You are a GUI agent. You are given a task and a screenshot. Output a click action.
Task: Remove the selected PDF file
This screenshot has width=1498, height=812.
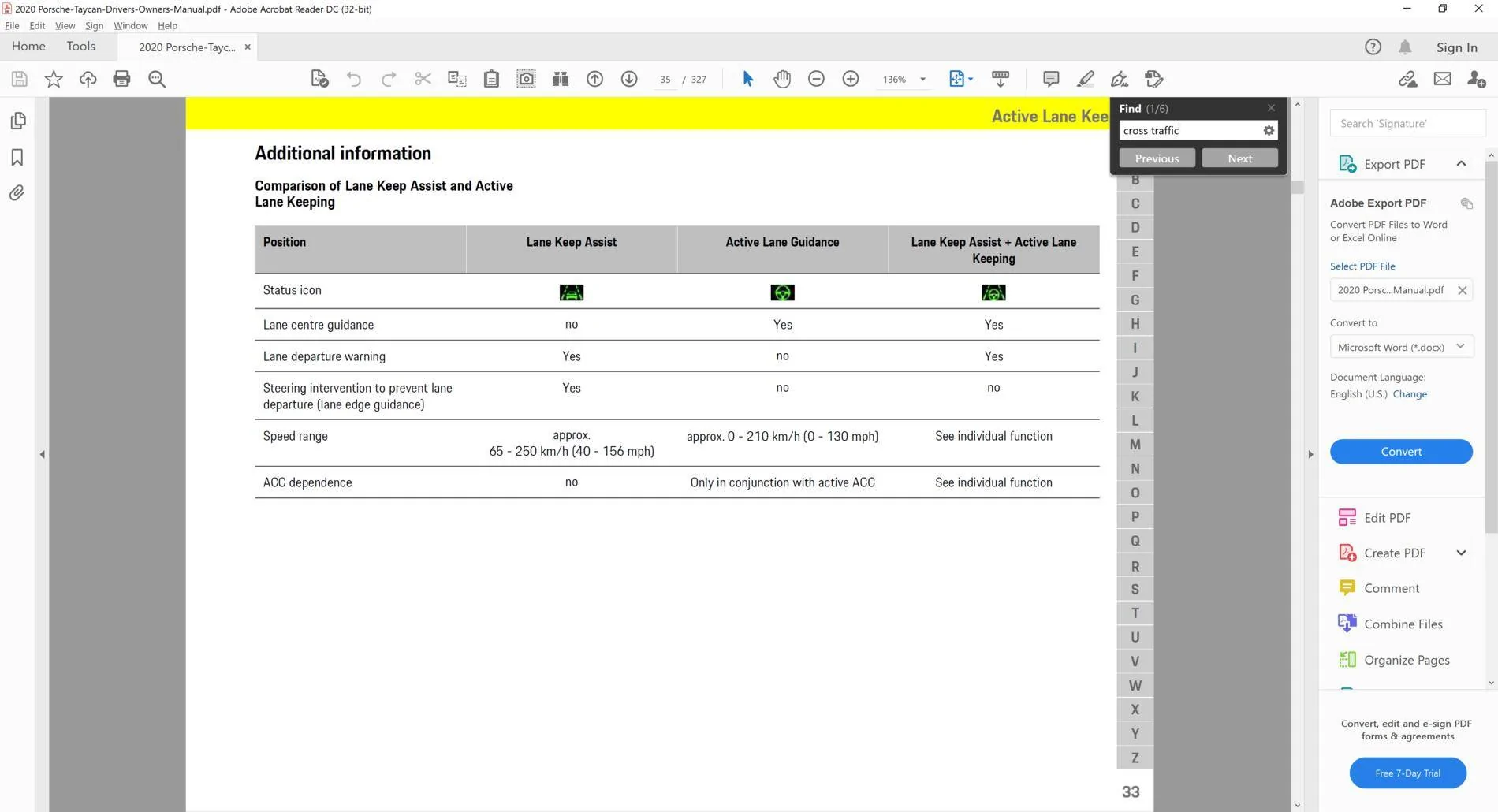1462,290
